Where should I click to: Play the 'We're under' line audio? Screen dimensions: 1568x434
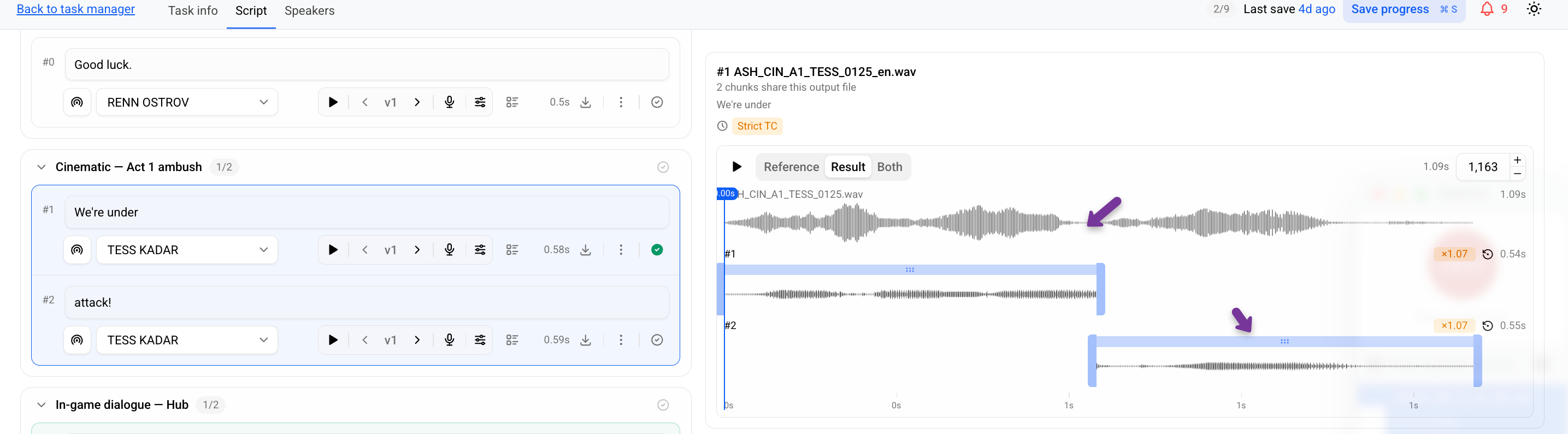(333, 250)
